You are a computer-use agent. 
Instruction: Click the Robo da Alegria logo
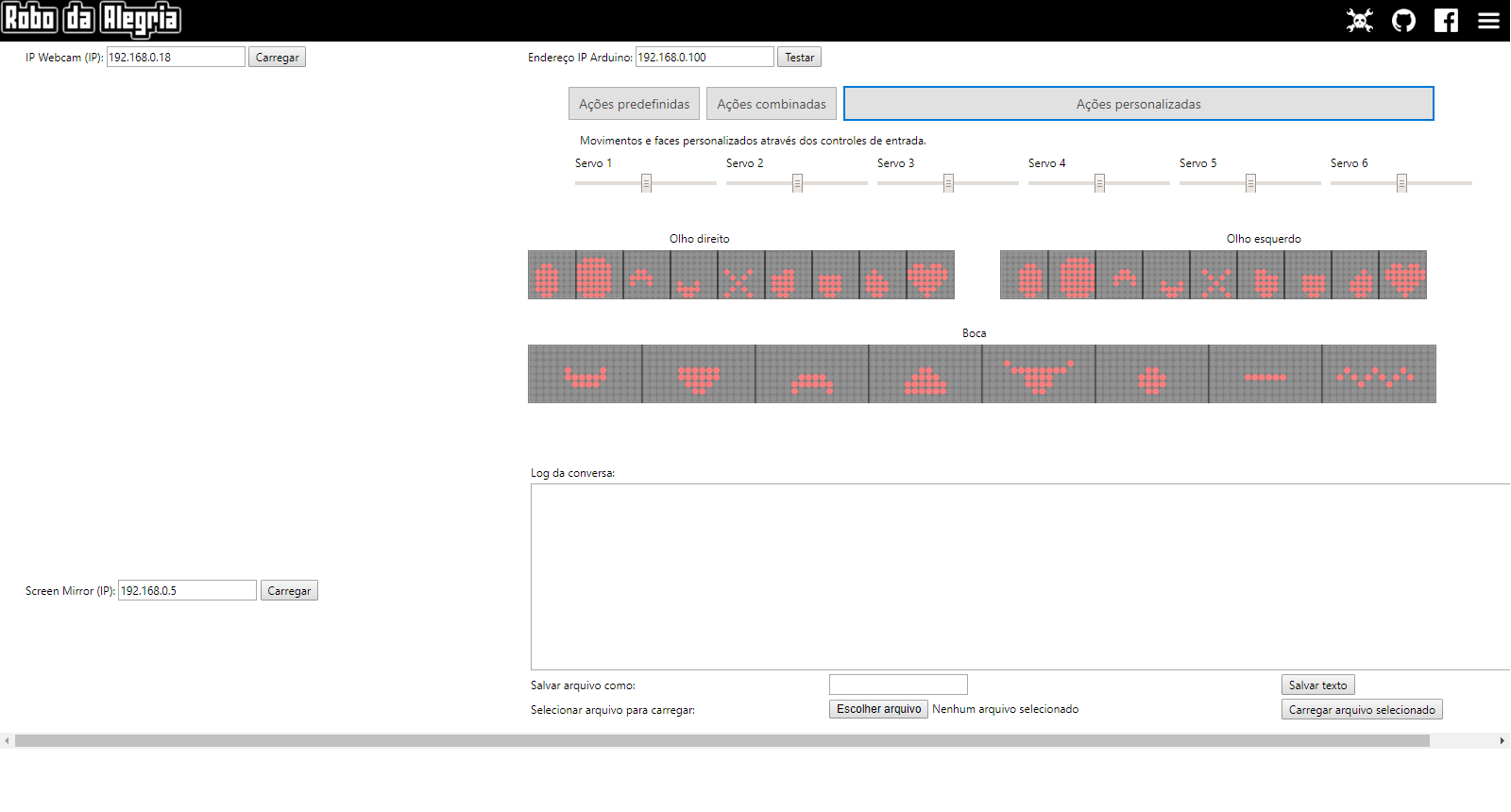(x=91, y=19)
